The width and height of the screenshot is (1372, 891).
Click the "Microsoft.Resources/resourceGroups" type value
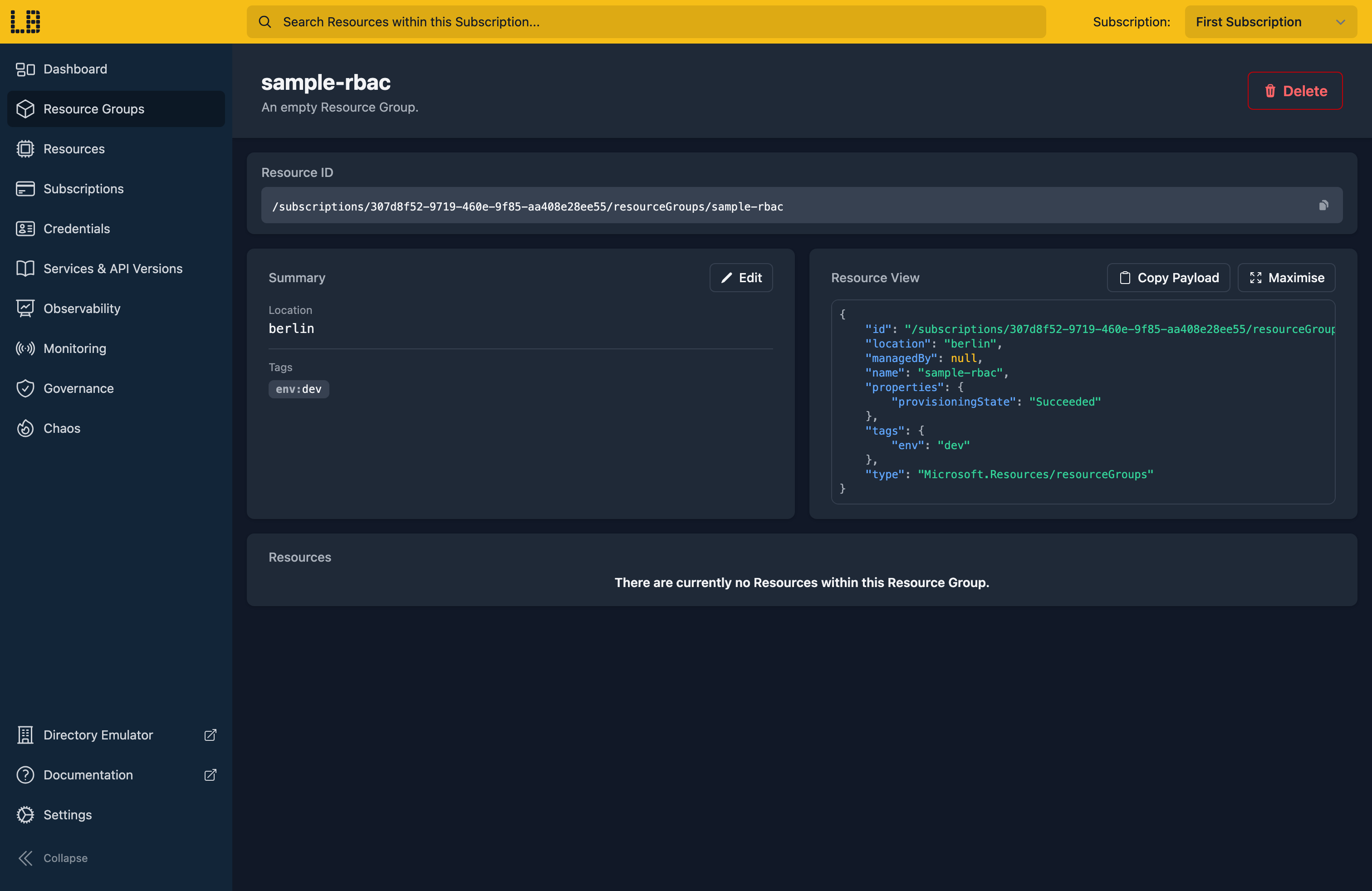click(1035, 475)
